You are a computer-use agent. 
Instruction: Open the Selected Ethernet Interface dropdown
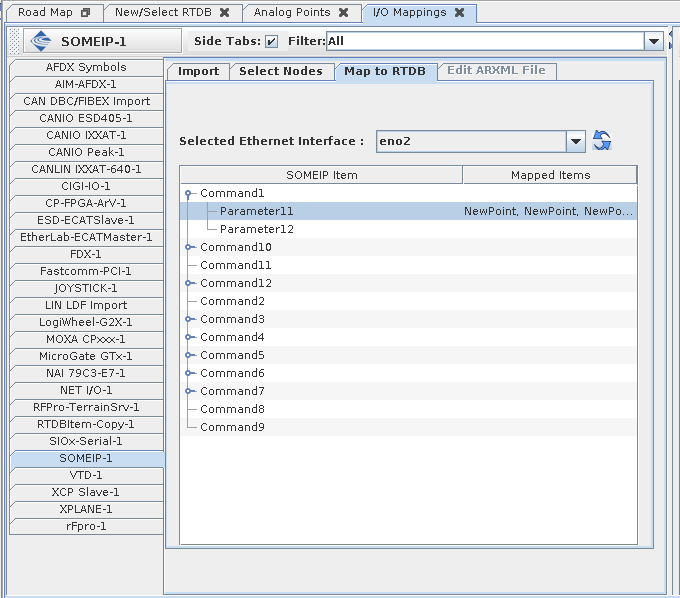click(x=576, y=141)
